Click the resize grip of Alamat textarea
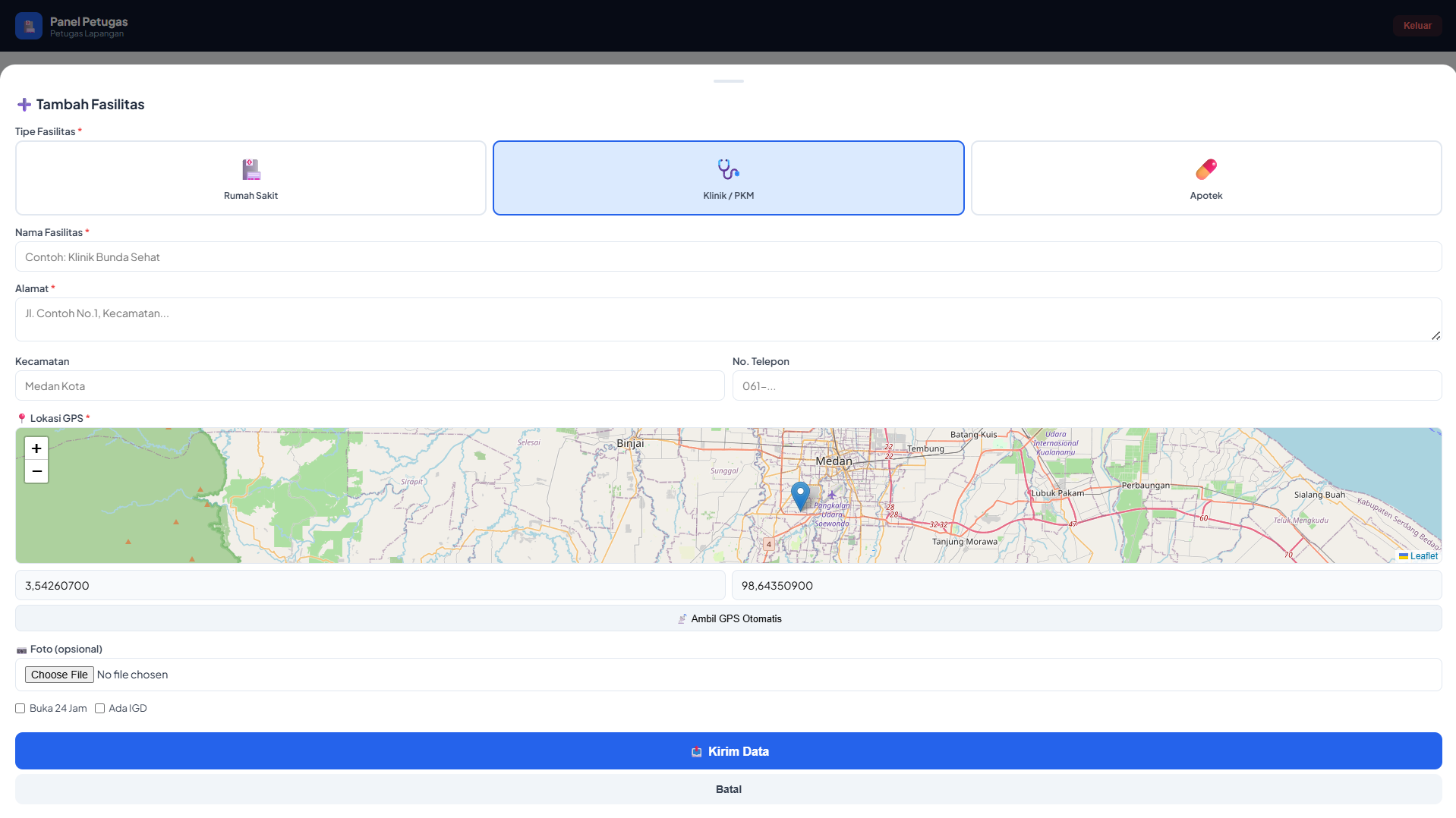The height and width of the screenshot is (818, 1456). point(1436,335)
